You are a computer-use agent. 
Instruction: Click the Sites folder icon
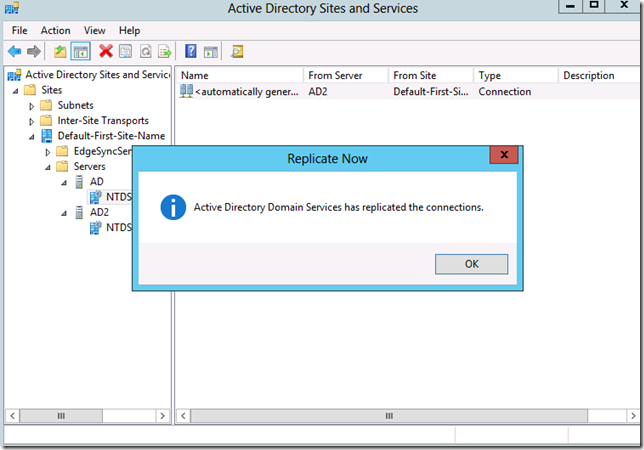[x=30, y=90]
